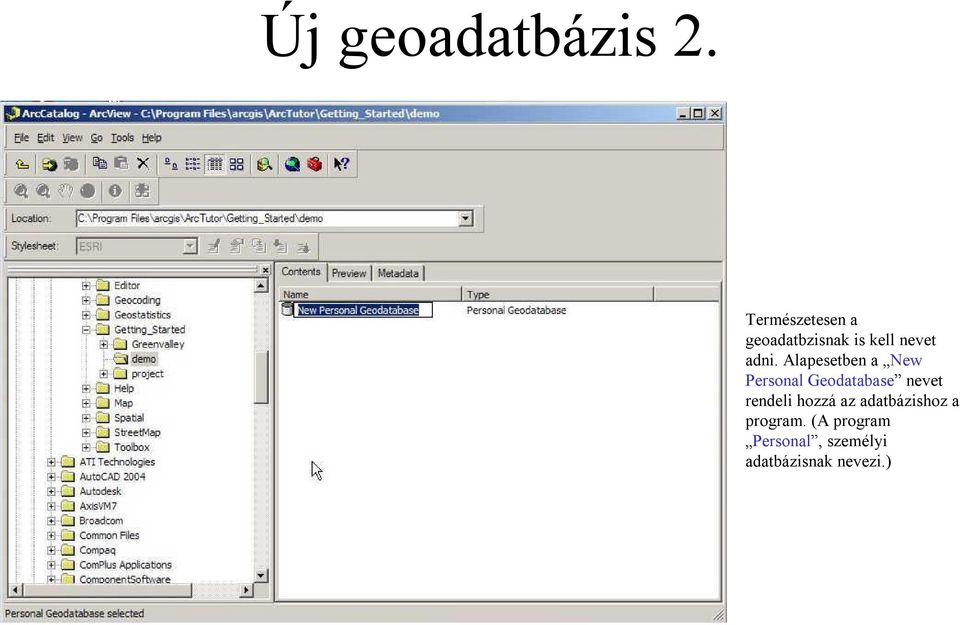
Task: Switch to the Metadata tab
Action: point(398,274)
